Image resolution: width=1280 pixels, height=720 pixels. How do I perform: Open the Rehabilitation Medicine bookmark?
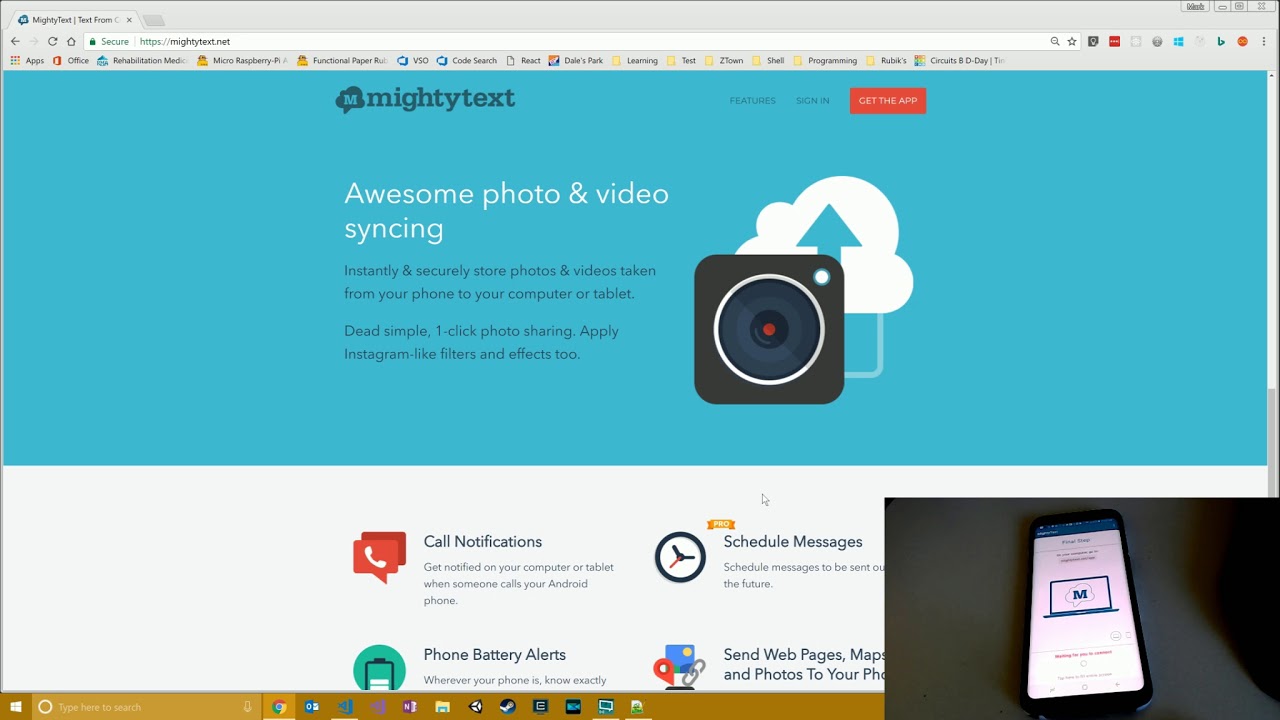142,60
